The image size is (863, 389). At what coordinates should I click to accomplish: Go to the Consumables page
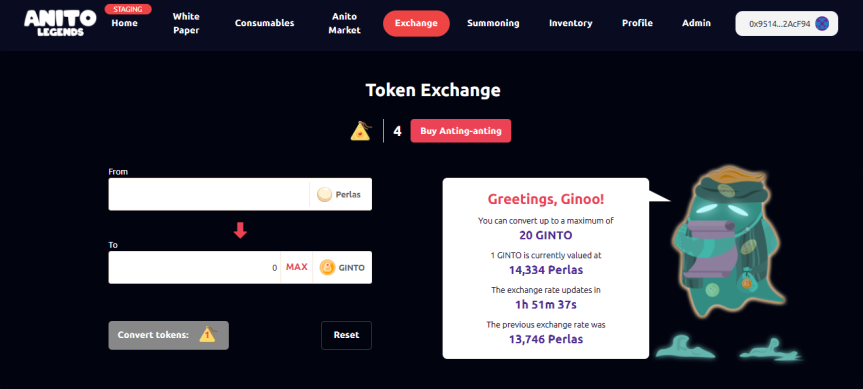(264, 23)
